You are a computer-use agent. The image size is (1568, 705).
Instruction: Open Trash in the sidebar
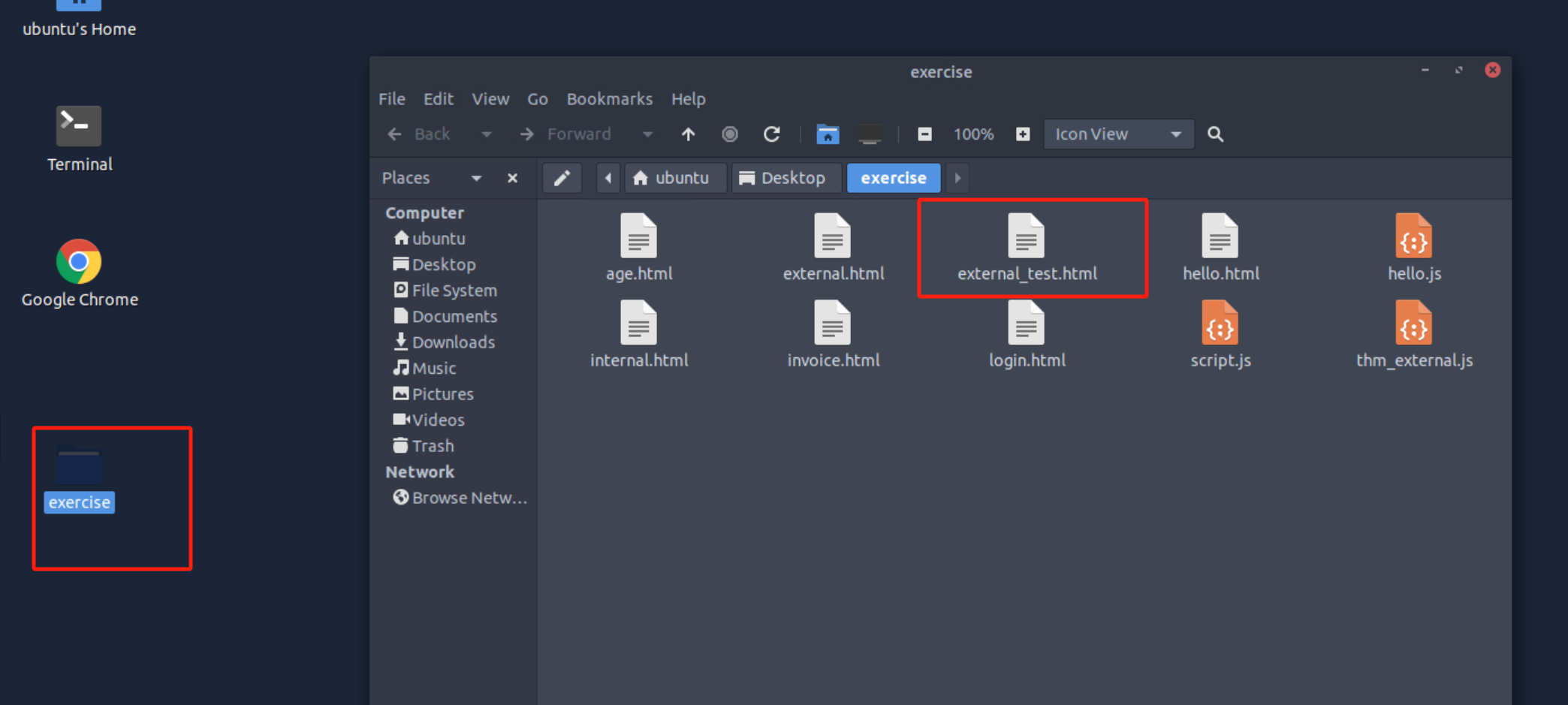pos(424,446)
